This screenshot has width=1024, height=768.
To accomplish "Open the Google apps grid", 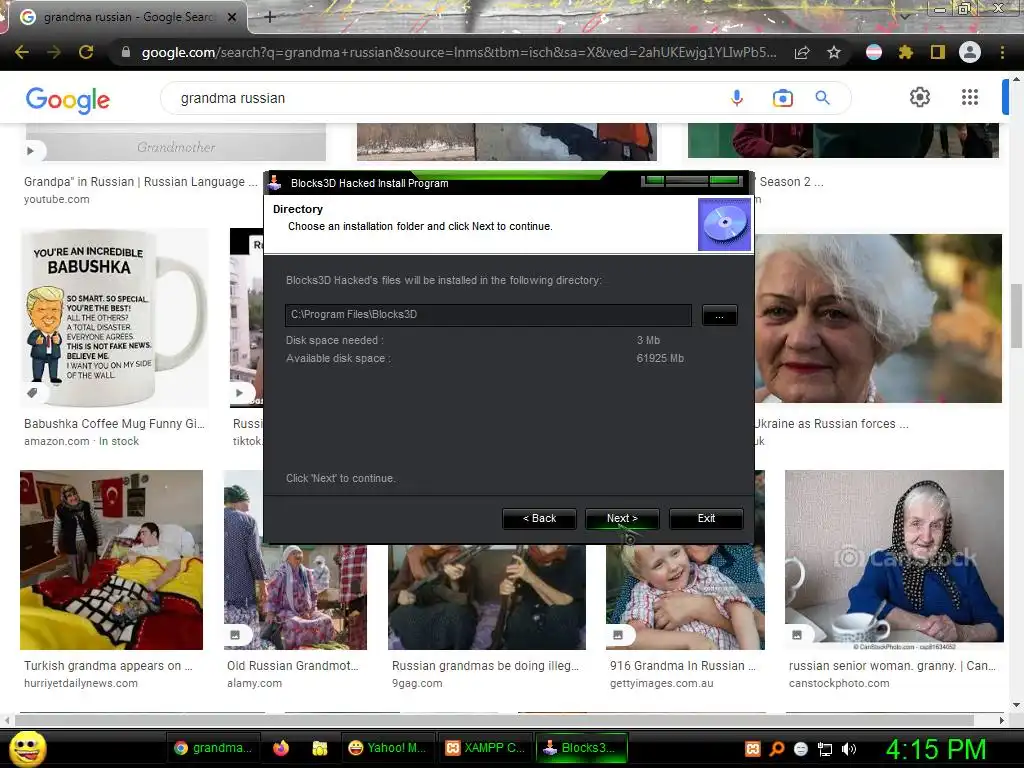I will [970, 97].
